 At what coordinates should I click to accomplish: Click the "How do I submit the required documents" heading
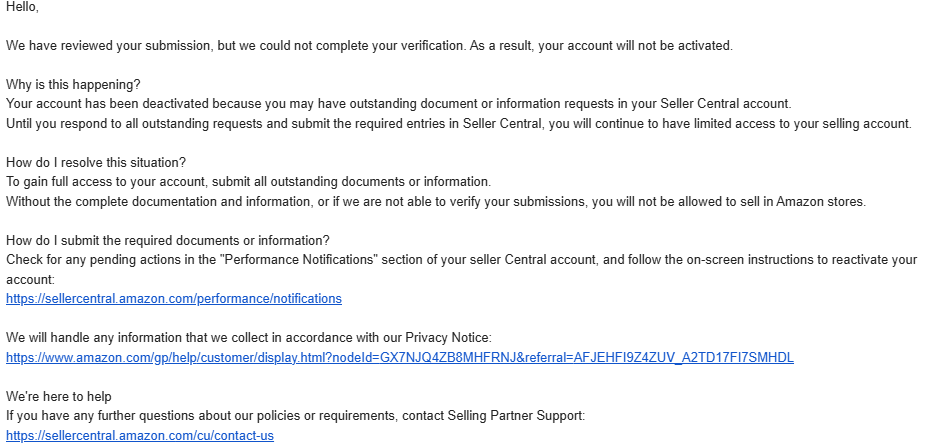tap(168, 240)
